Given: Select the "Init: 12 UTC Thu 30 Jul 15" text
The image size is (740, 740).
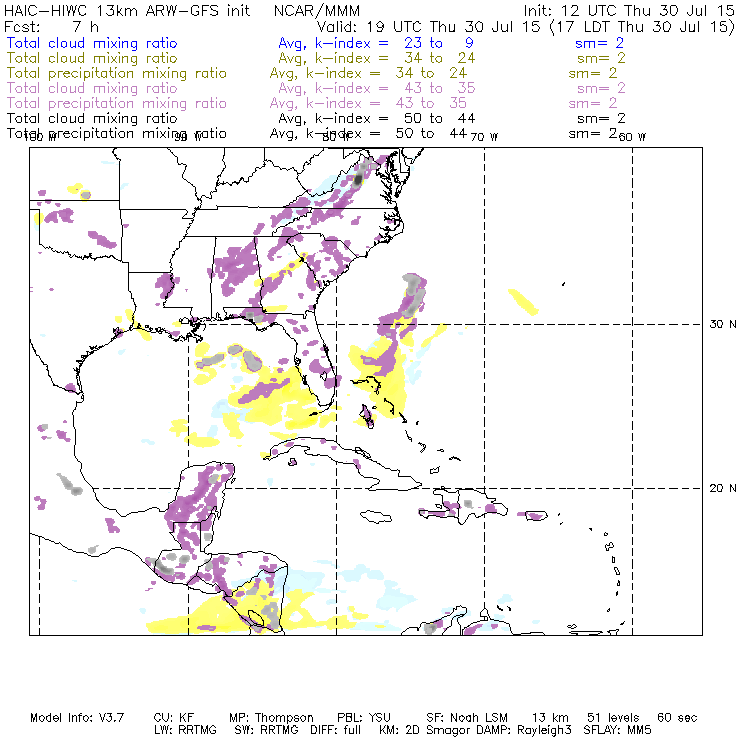Looking at the screenshot, I should (x=629, y=10).
